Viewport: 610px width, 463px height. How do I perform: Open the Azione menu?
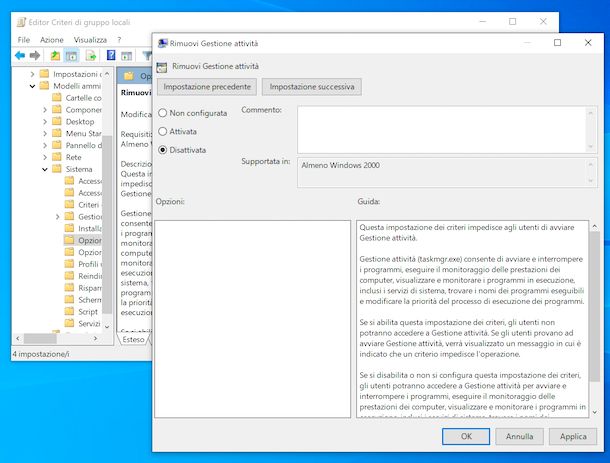pos(52,40)
